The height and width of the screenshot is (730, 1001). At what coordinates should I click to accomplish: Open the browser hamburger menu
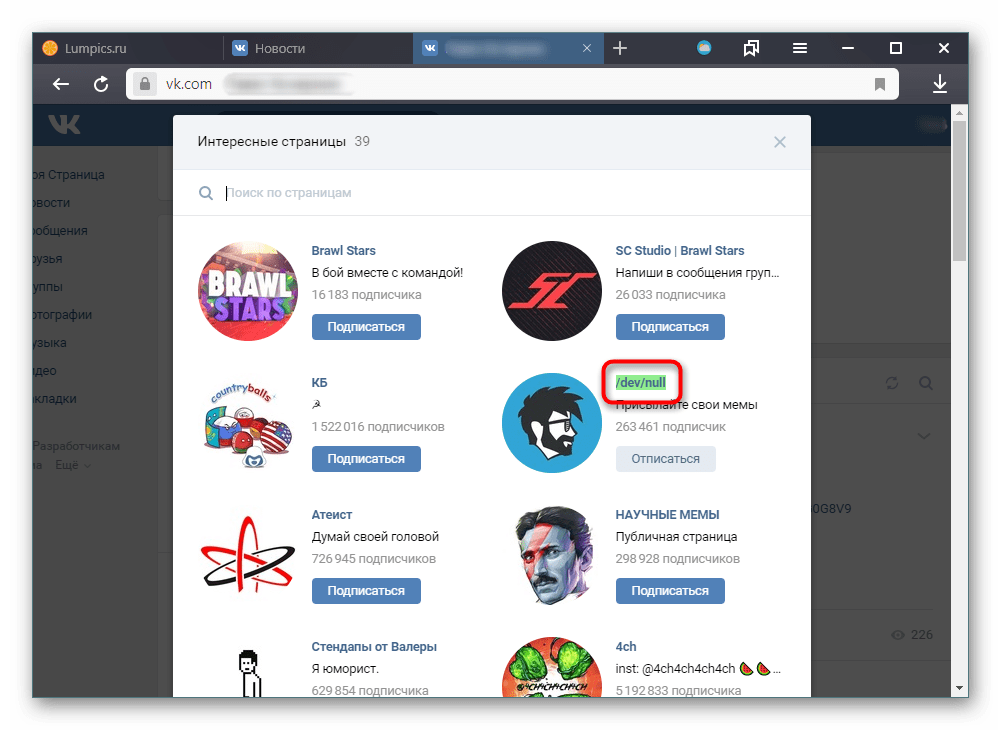800,48
